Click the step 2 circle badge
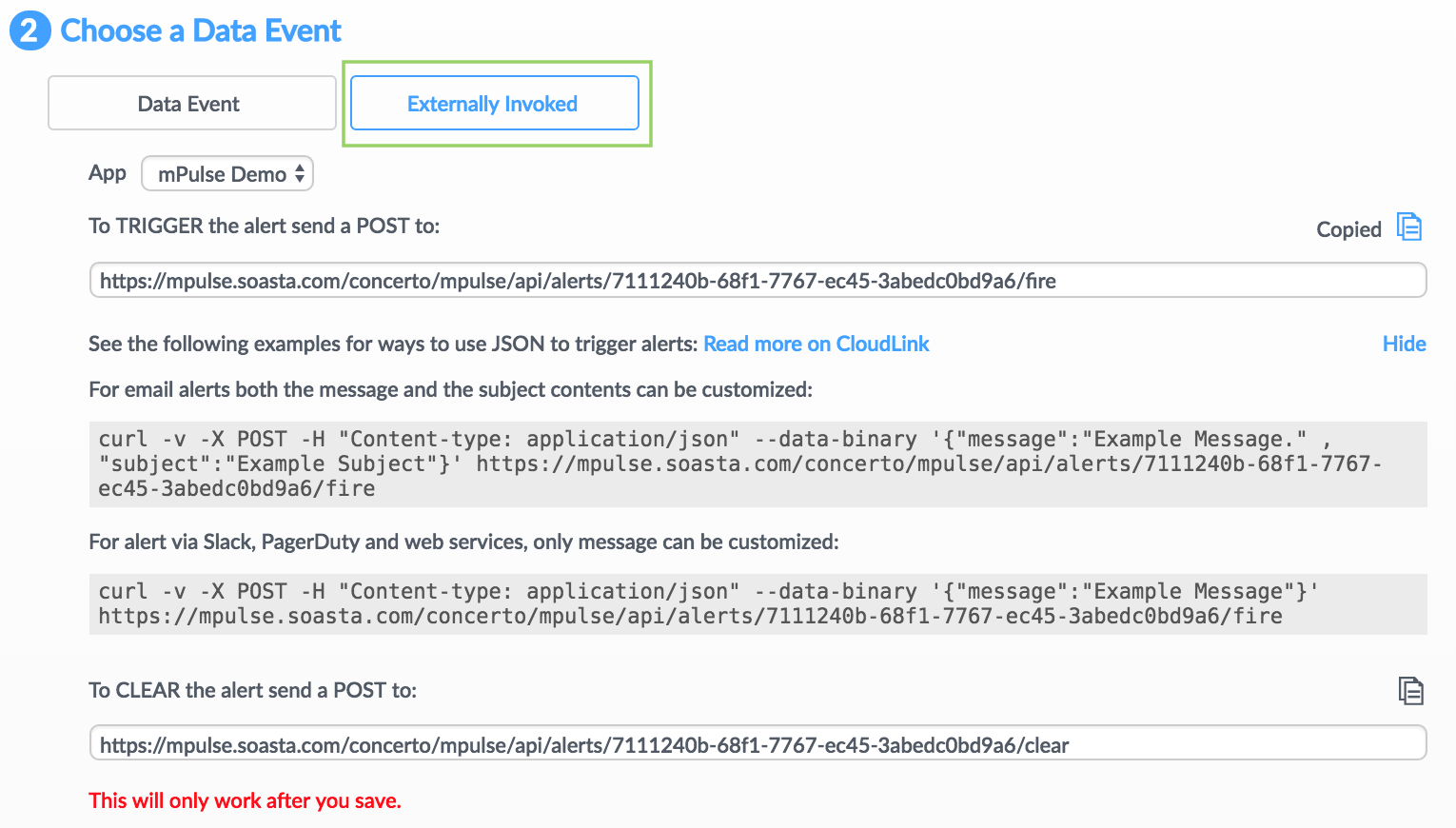This screenshot has height=828, width=1456. pyautogui.click(x=30, y=30)
